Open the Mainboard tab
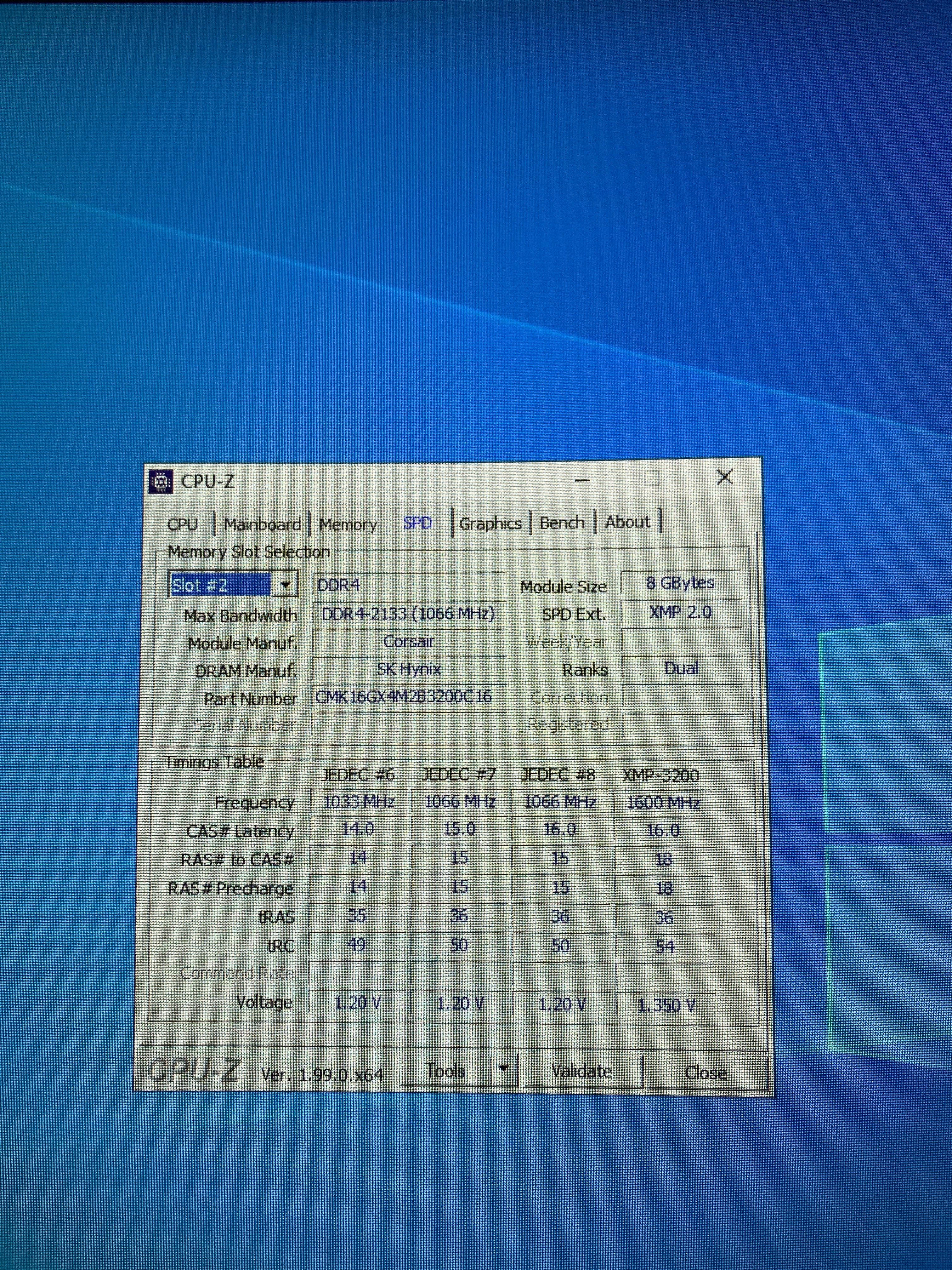 (x=262, y=524)
